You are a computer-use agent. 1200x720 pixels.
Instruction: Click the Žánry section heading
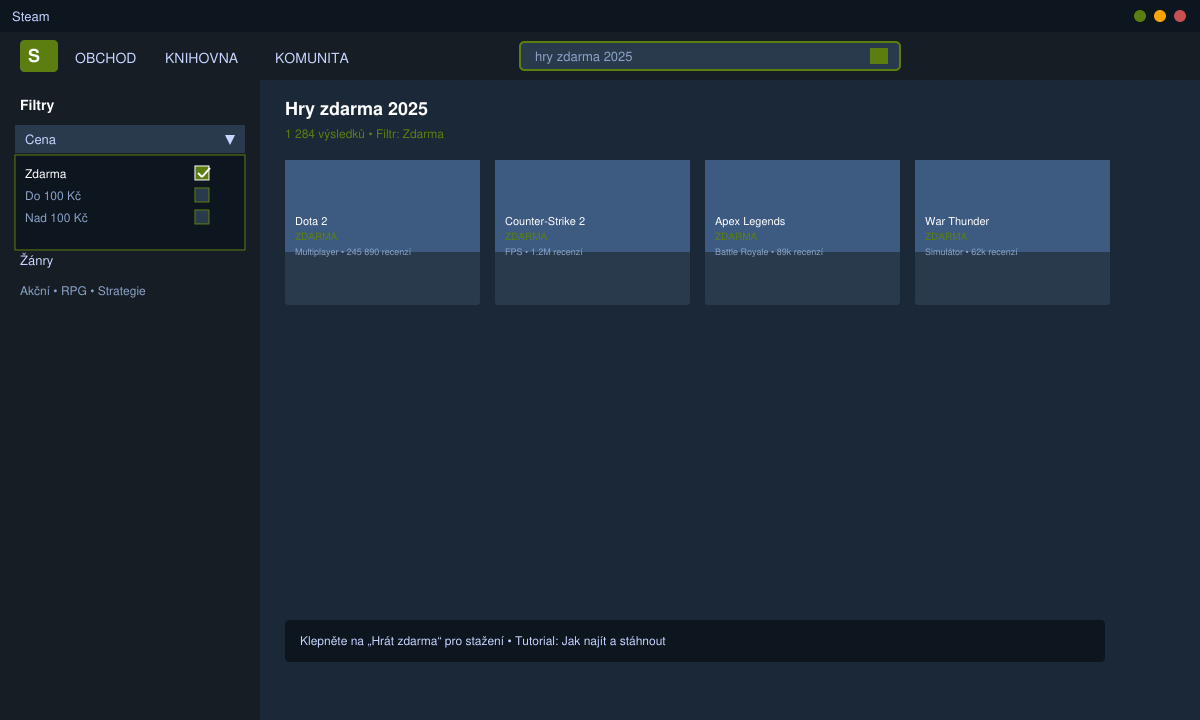(37, 260)
